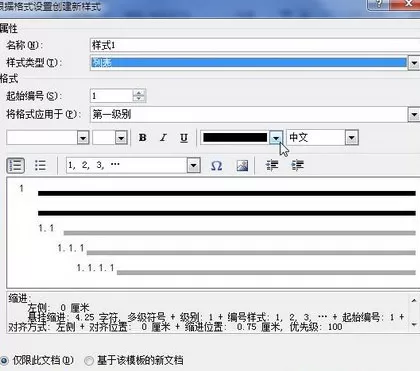The width and height of the screenshot is (420, 371).
Task: Click the 1.1.1 level in preview
Action: click(71, 248)
